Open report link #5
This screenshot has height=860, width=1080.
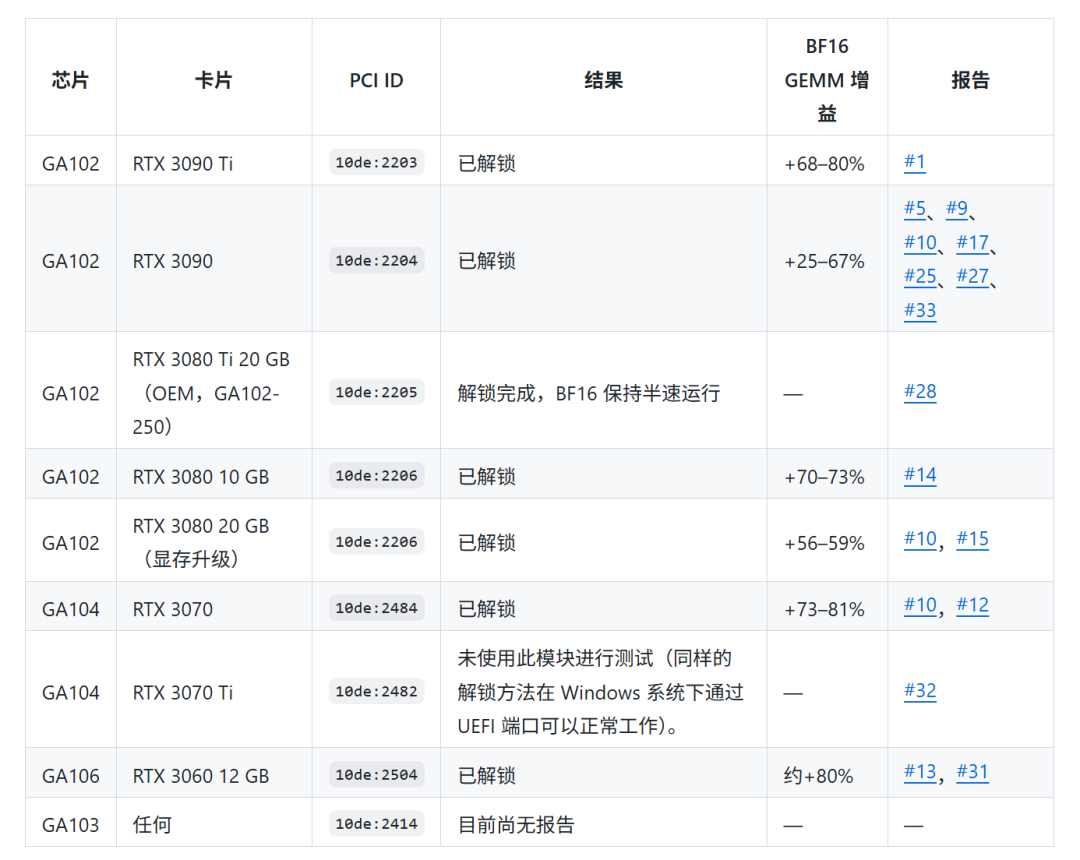[x=915, y=208]
